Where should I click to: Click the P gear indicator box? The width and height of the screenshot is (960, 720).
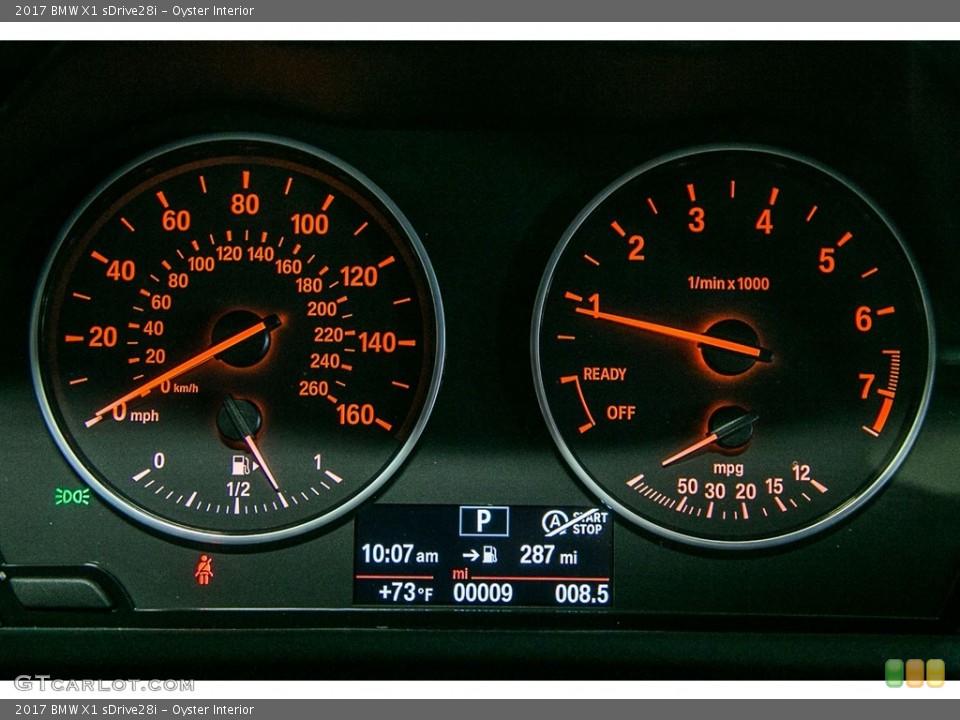pos(484,521)
